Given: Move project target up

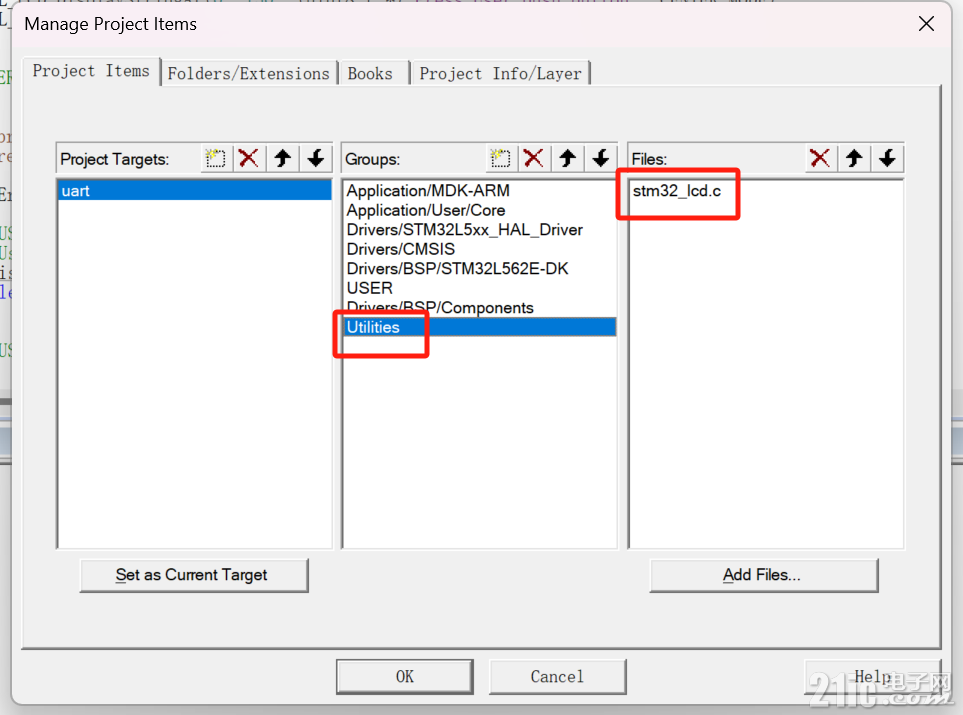Looking at the screenshot, I should point(283,158).
